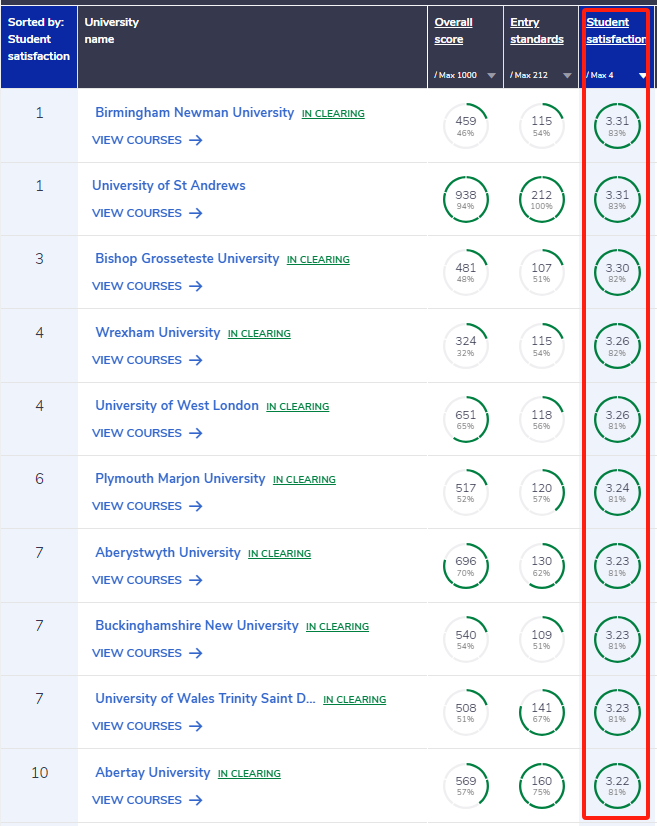Click In Clearing tag for Wrexham University
This screenshot has width=657, height=826.
click(259, 333)
